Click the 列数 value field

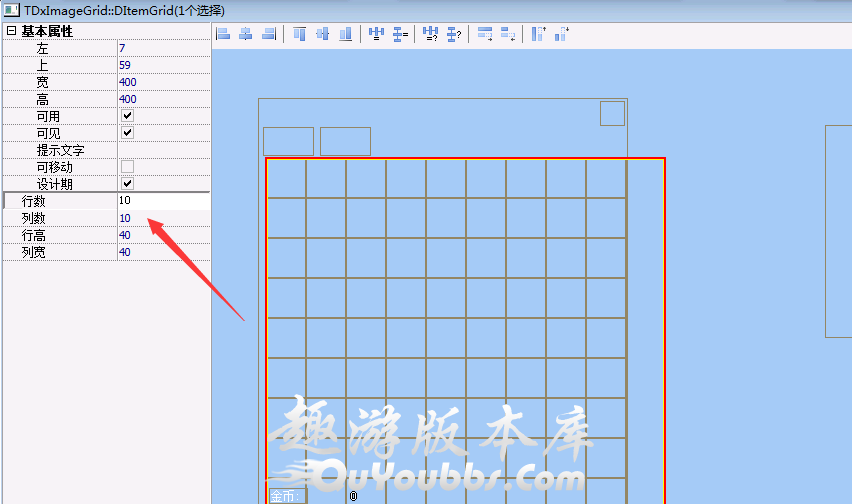[164, 218]
